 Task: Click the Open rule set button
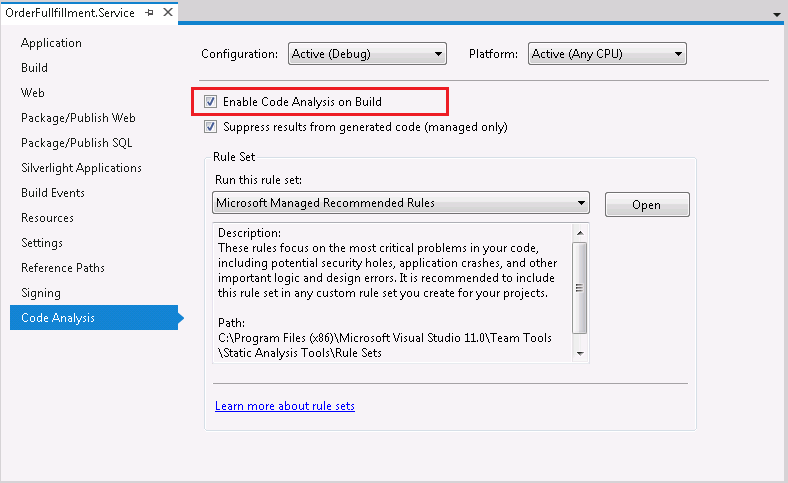(647, 205)
